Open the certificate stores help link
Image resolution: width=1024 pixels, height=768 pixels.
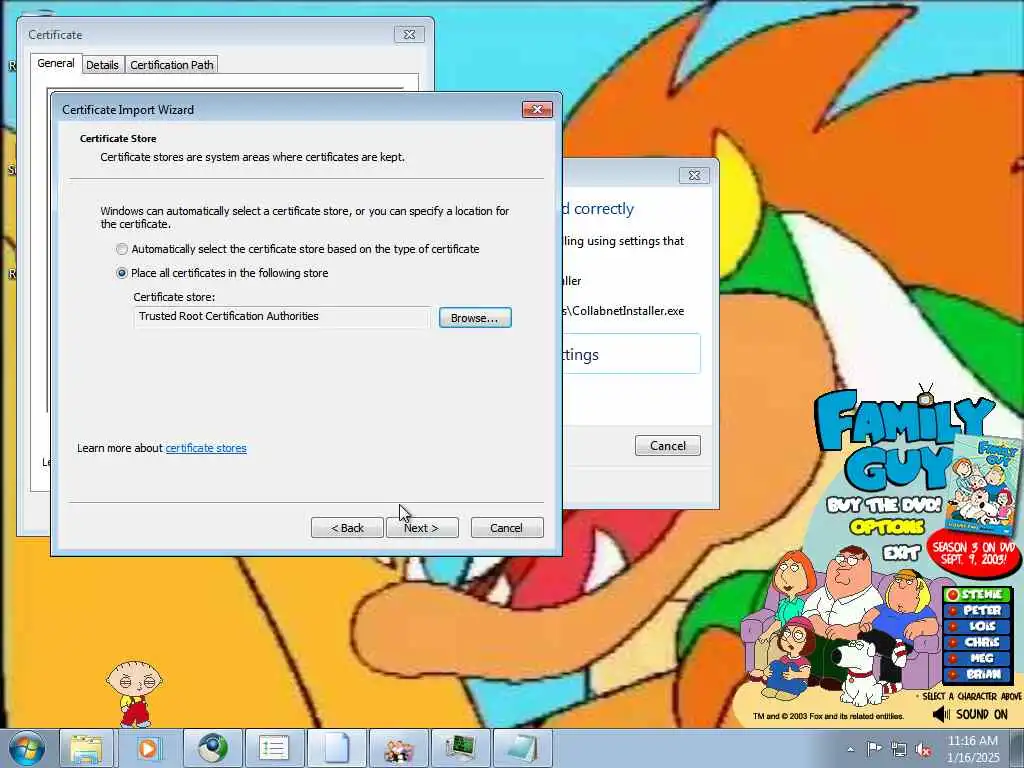pyautogui.click(x=206, y=448)
